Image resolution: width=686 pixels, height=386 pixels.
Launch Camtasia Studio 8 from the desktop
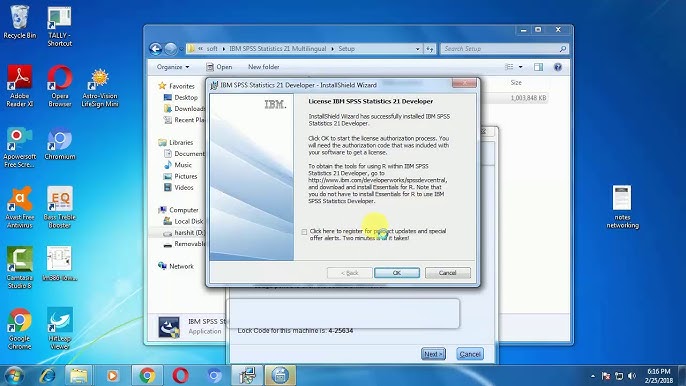[20, 267]
